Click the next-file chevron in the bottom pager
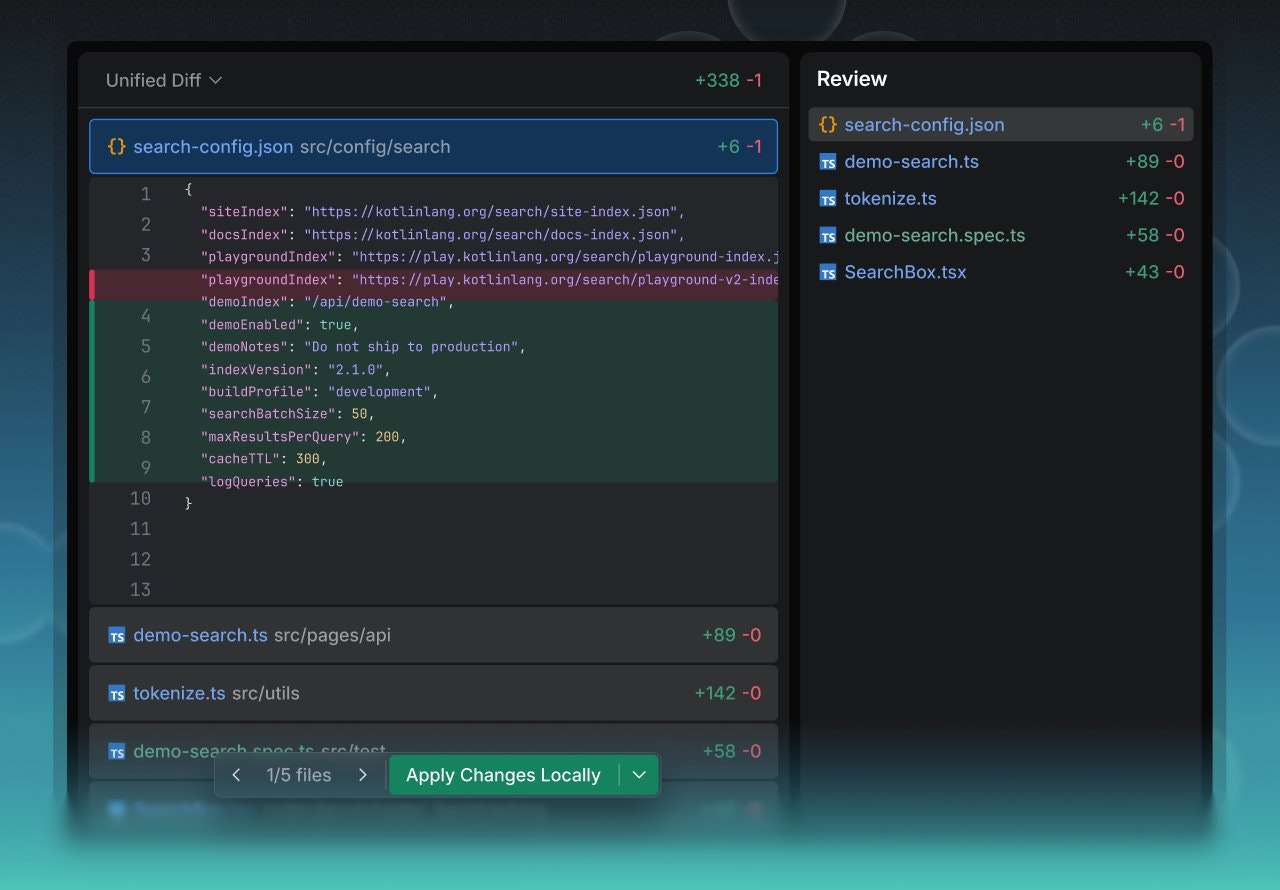 click(x=363, y=775)
